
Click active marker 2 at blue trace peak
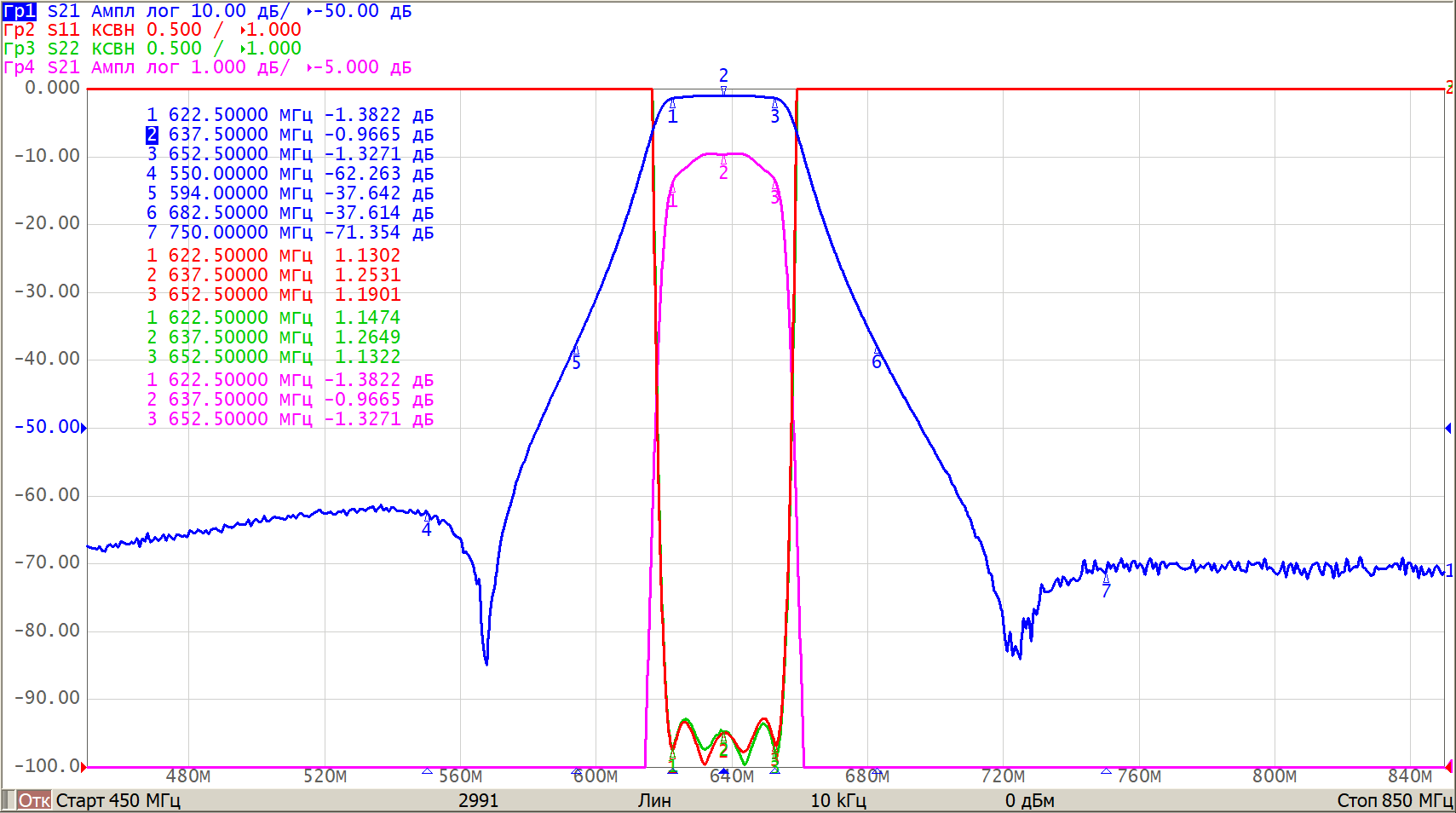pos(723,90)
